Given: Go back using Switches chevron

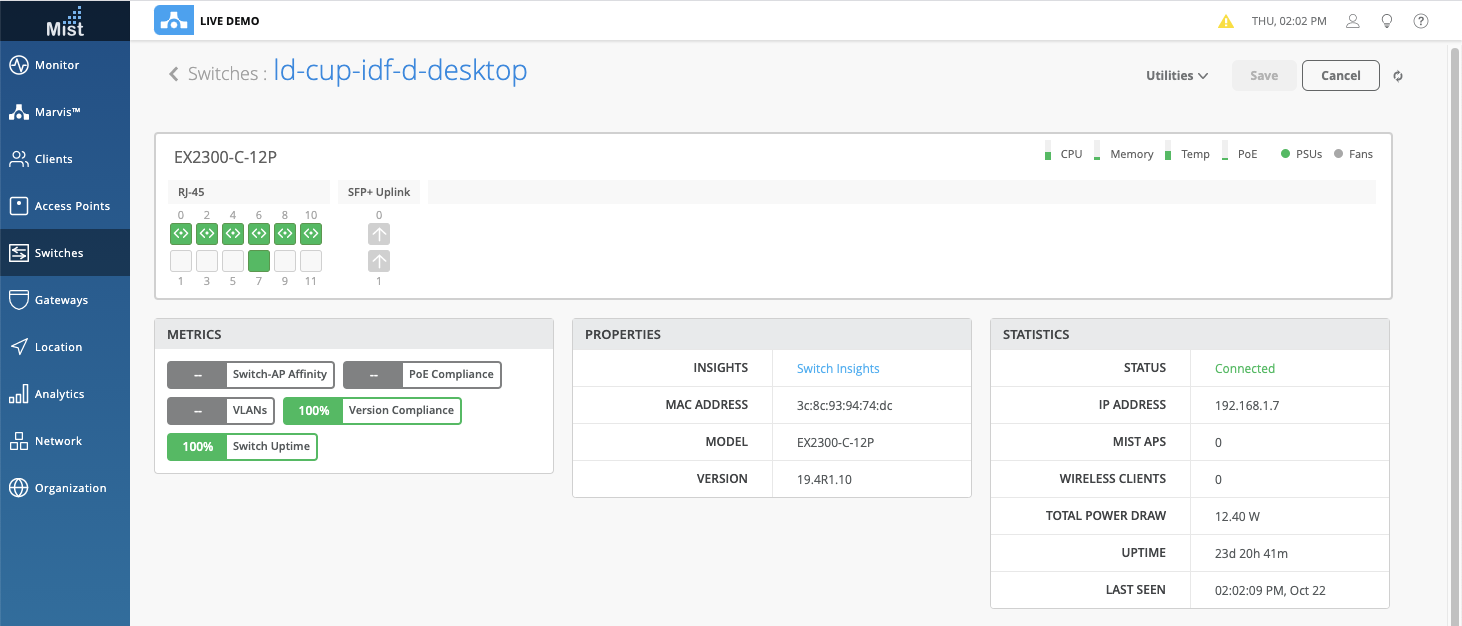Looking at the screenshot, I should 174,74.
